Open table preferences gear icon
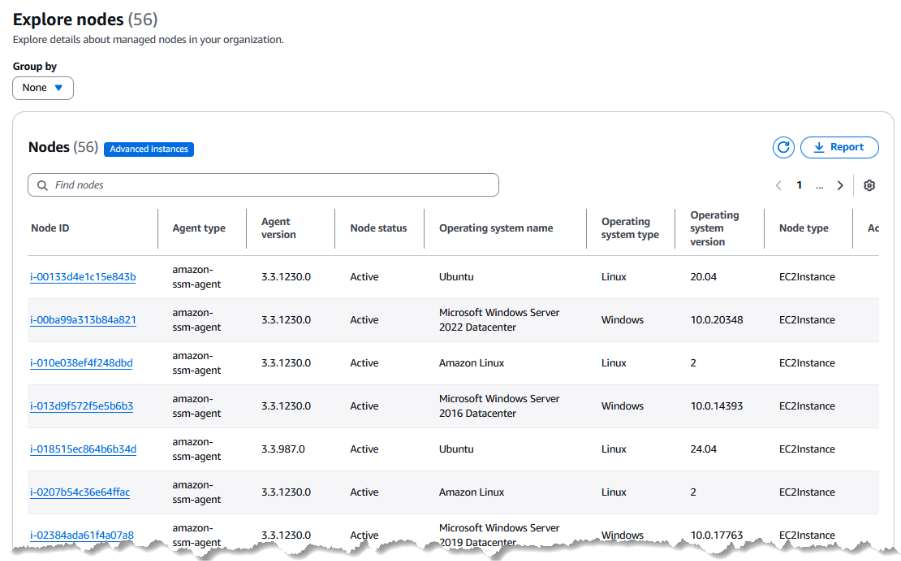The height and width of the screenshot is (561, 901). coord(869,186)
